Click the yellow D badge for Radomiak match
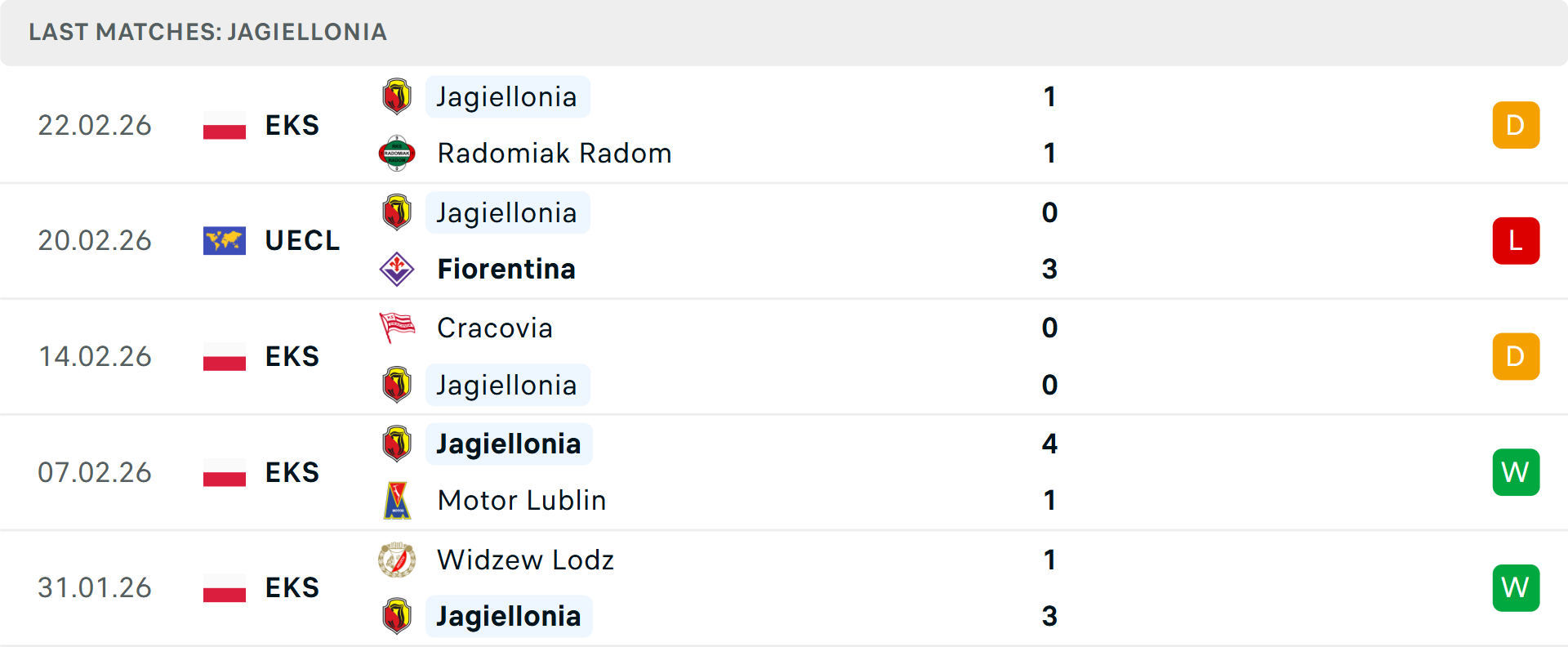 pyautogui.click(x=1516, y=125)
